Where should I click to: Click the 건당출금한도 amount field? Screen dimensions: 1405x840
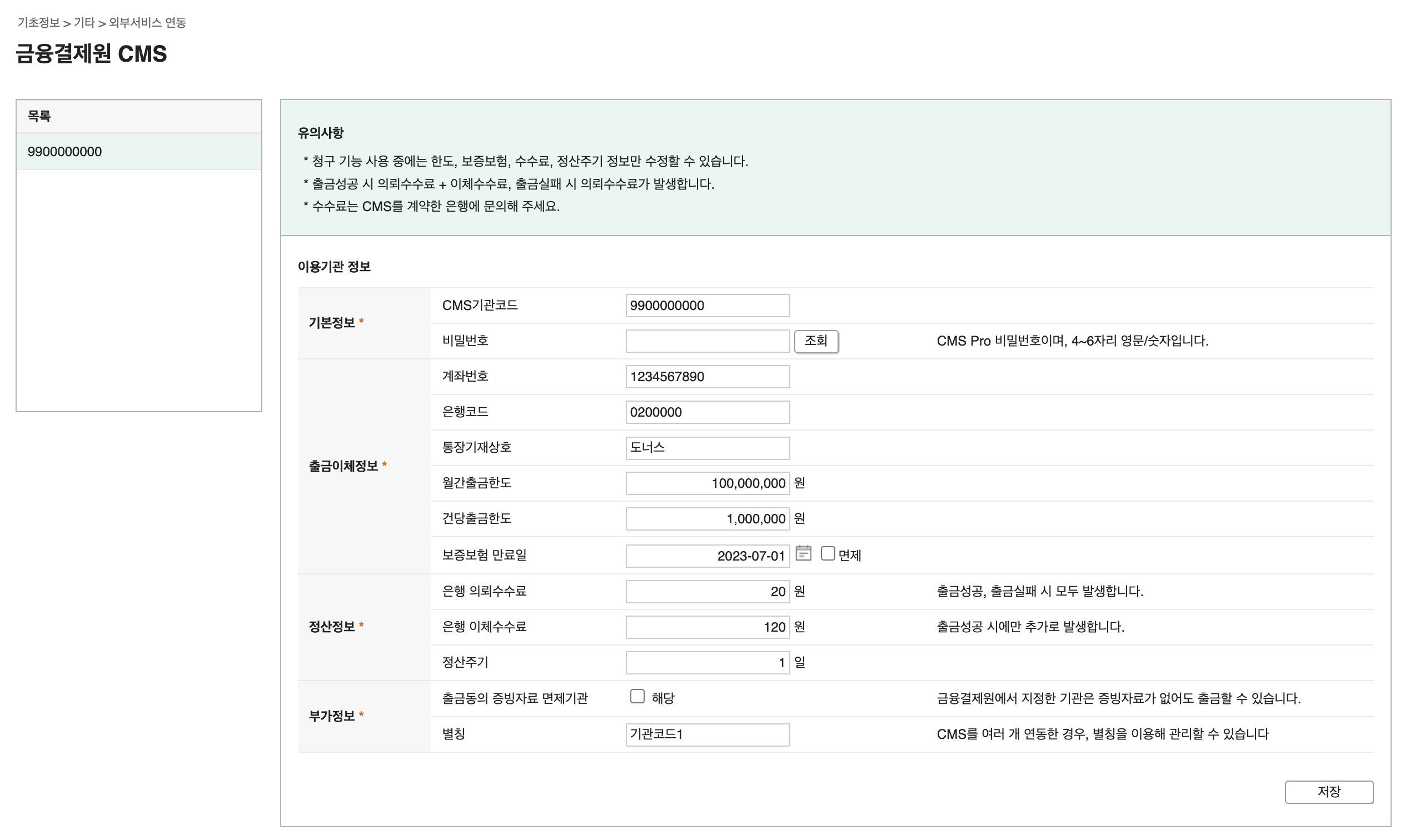(707, 518)
